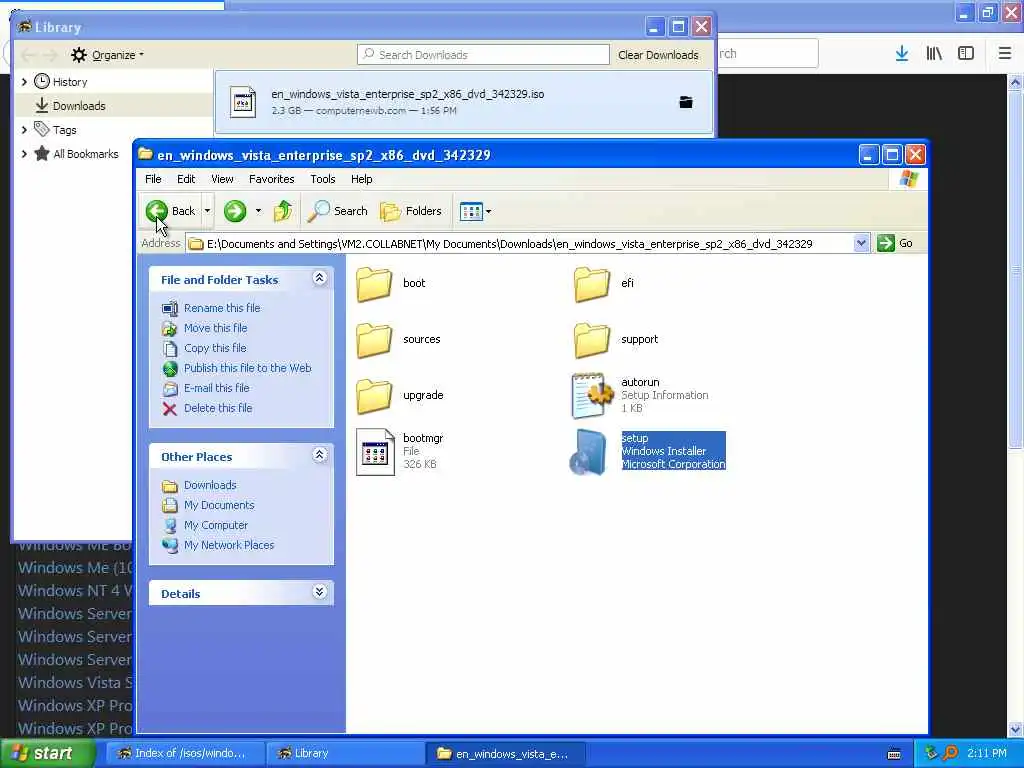Screen dimensions: 1024x768
Task: Open the Tools menu
Action: pyautogui.click(x=323, y=179)
